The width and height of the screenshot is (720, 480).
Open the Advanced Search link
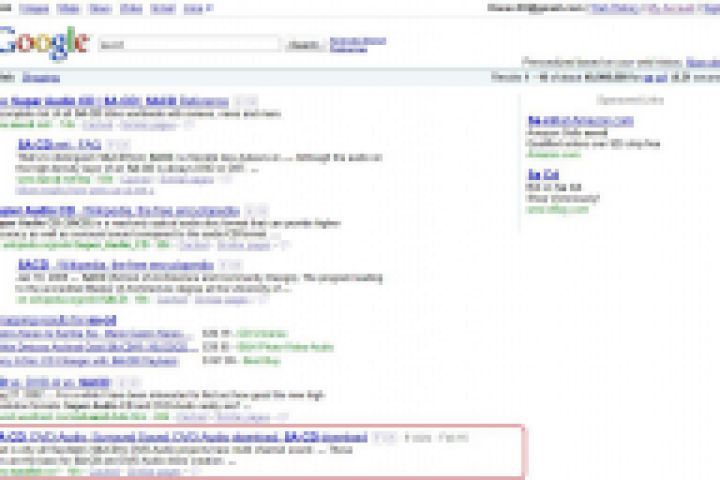pos(357,41)
